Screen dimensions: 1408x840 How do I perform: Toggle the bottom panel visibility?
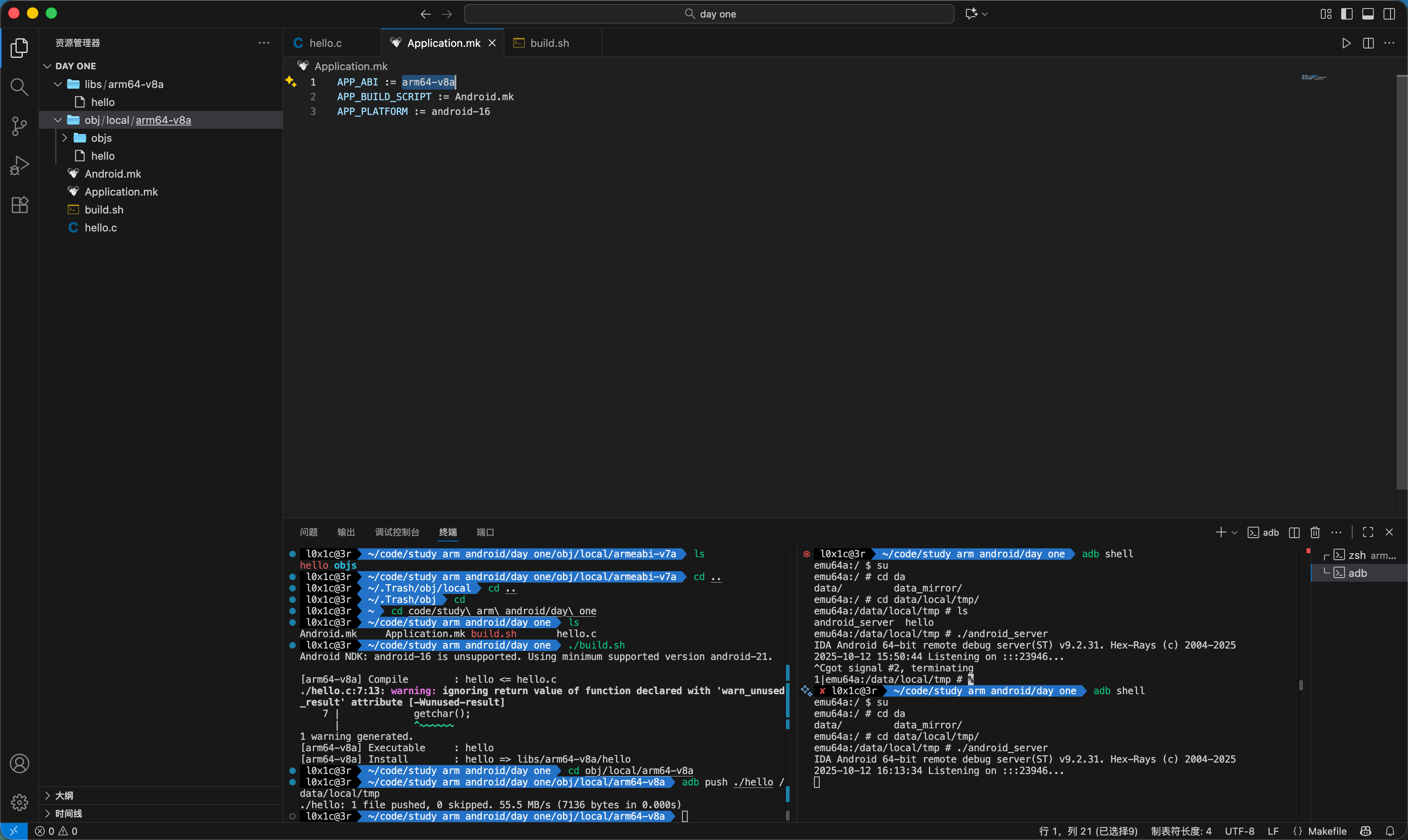1368,13
